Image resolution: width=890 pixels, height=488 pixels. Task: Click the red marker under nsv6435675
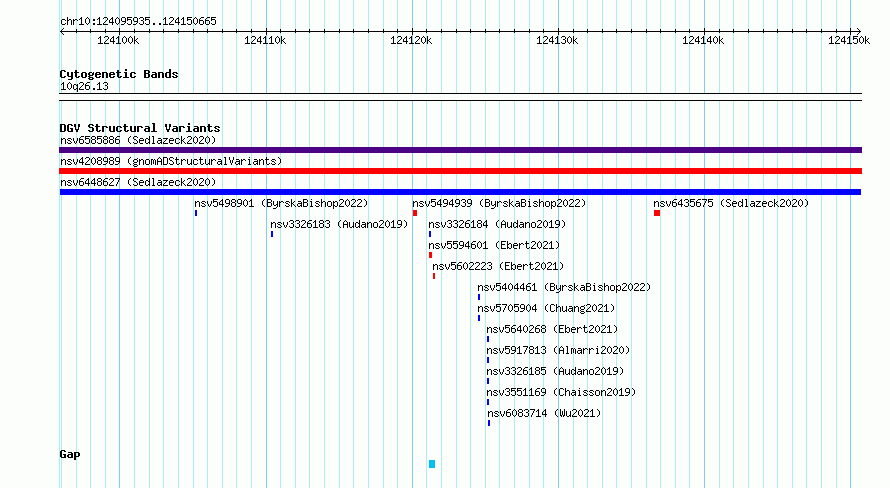(x=657, y=213)
